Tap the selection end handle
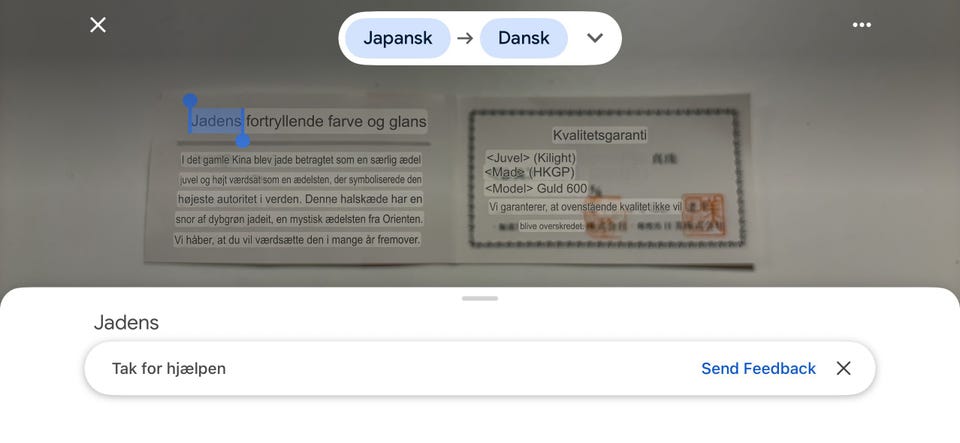 pos(242,141)
